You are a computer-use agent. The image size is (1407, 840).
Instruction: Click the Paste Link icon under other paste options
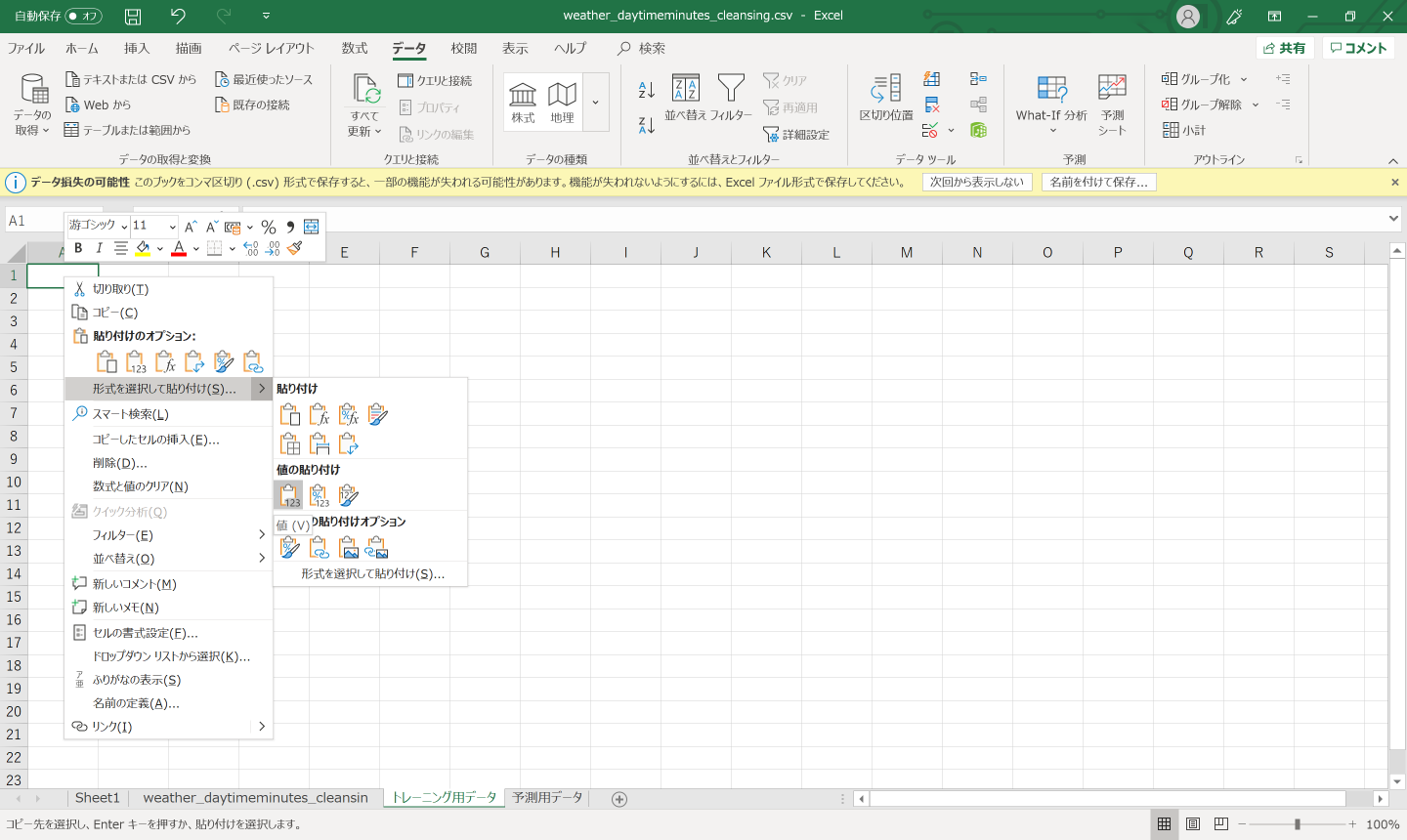pyautogui.click(x=320, y=548)
